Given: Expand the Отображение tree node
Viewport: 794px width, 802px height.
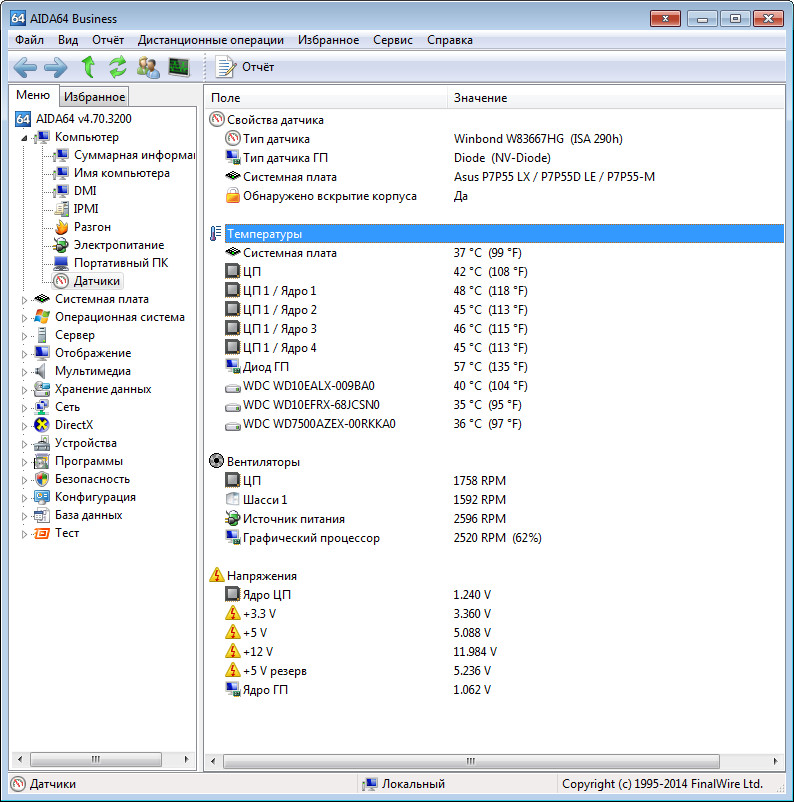Looking at the screenshot, I should tap(24, 353).
